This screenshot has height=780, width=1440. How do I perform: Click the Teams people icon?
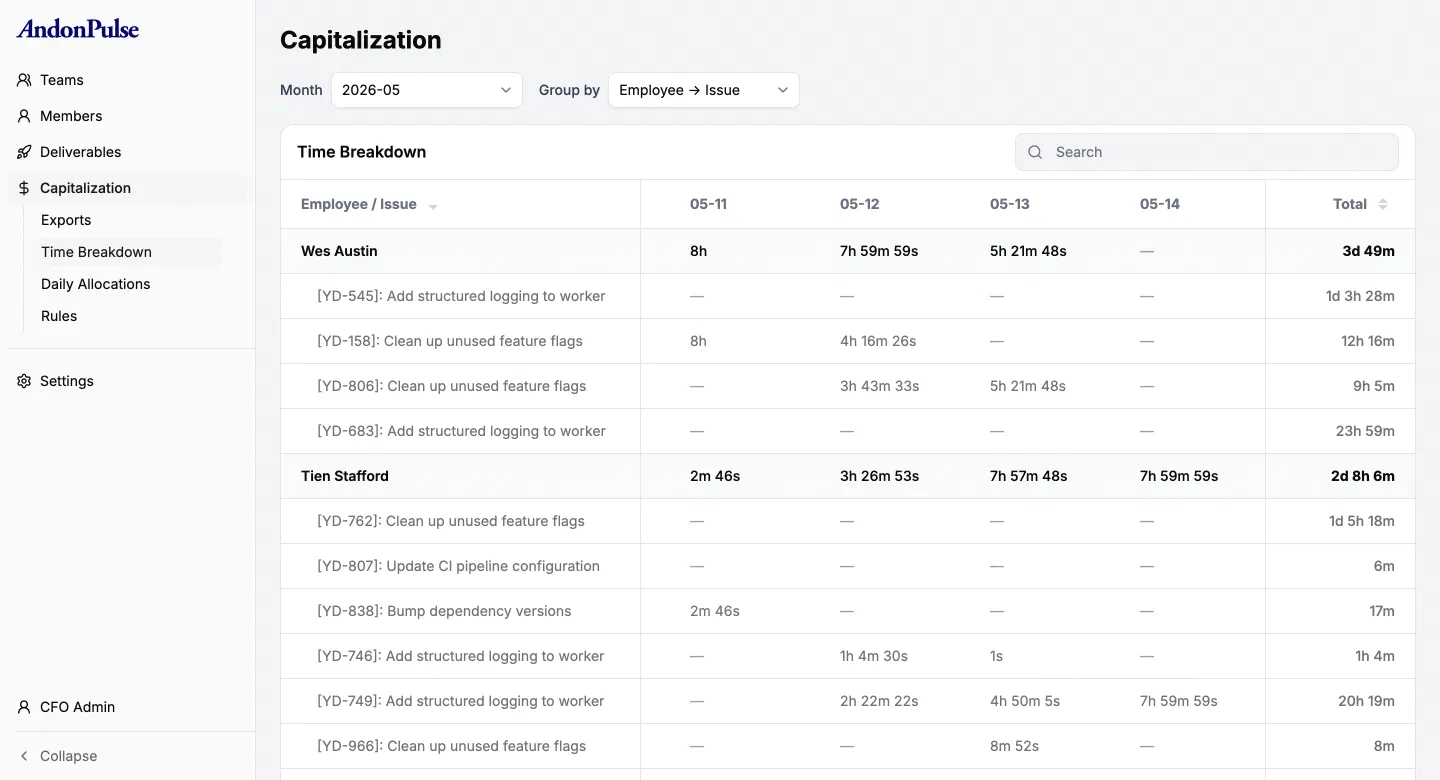point(24,80)
